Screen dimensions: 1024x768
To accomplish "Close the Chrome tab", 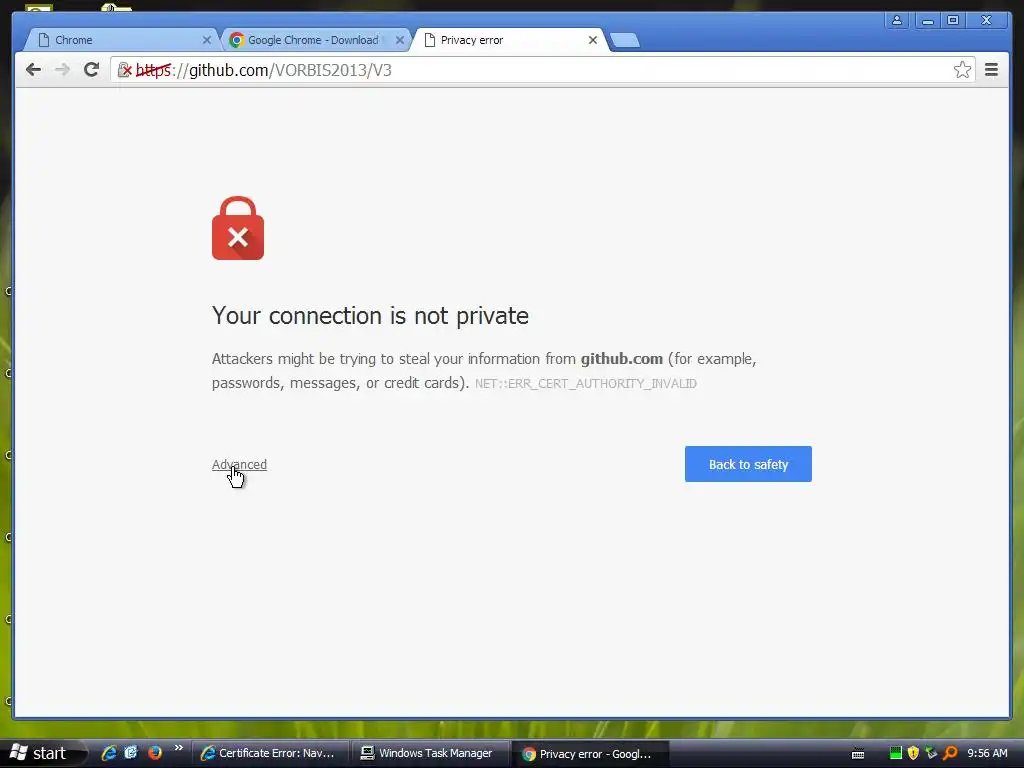I will point(207,40).
